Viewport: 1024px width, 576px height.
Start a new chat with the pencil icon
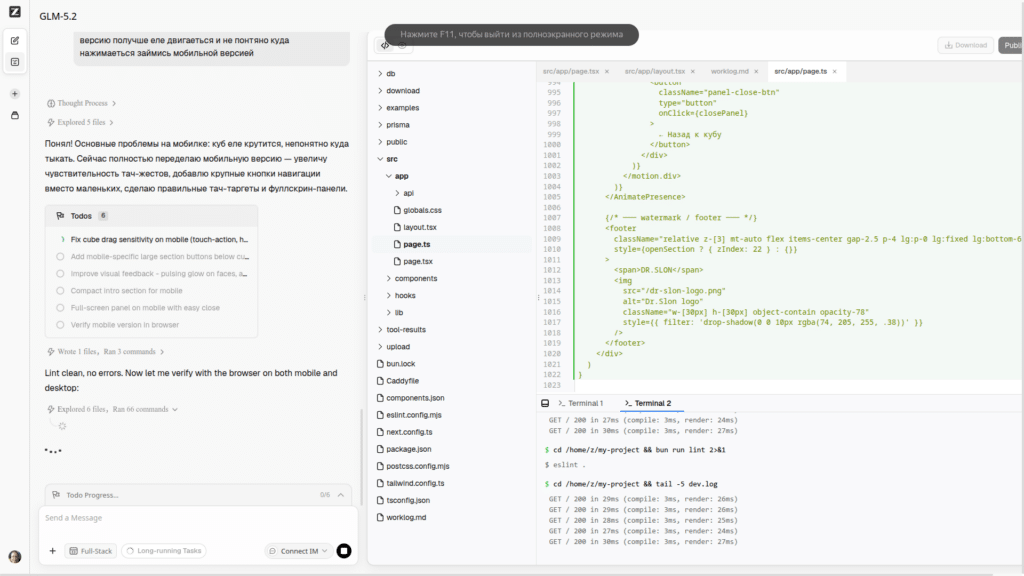pos(15,40)
